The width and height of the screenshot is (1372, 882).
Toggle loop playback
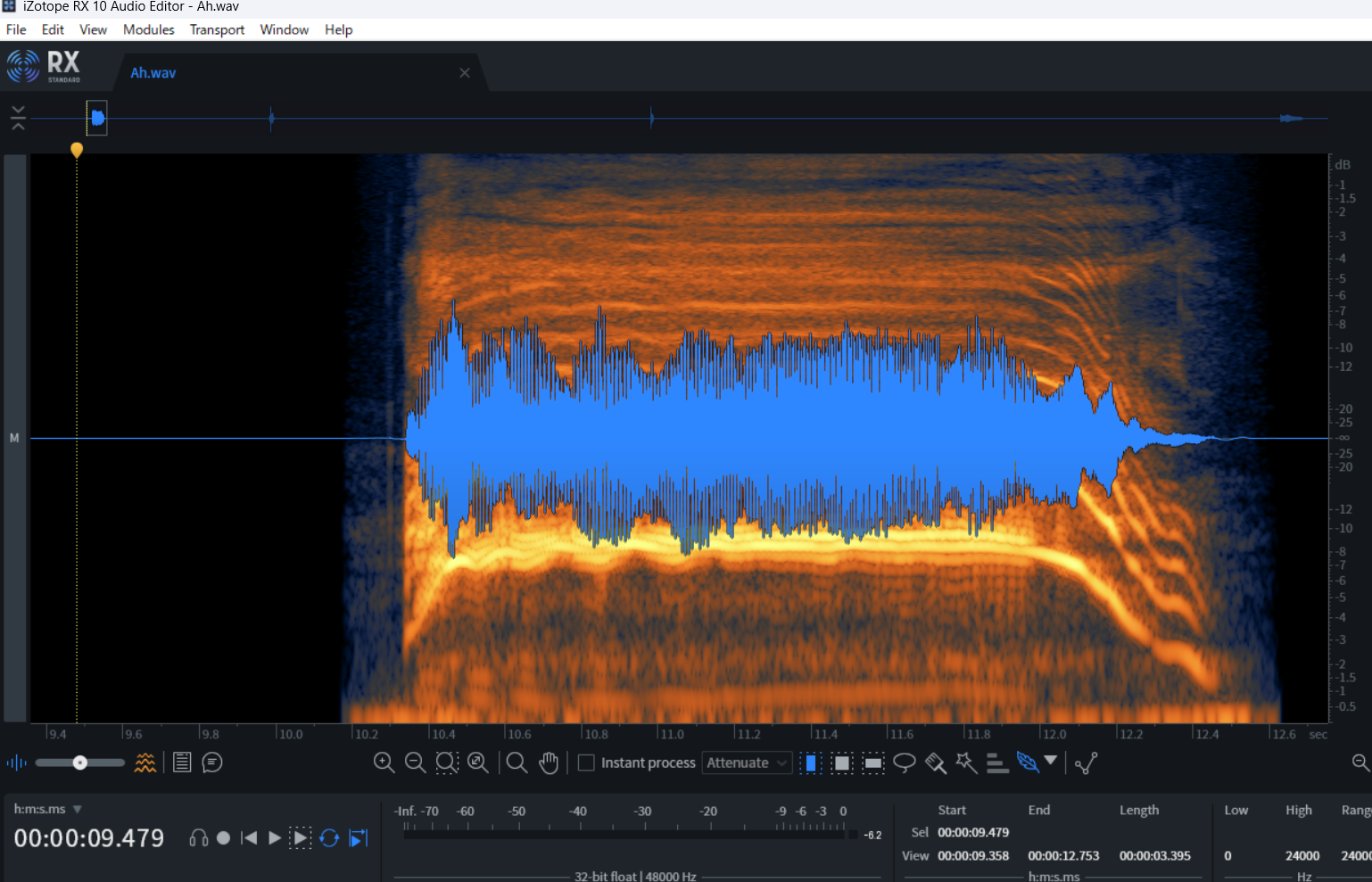(x=329, y=838)
